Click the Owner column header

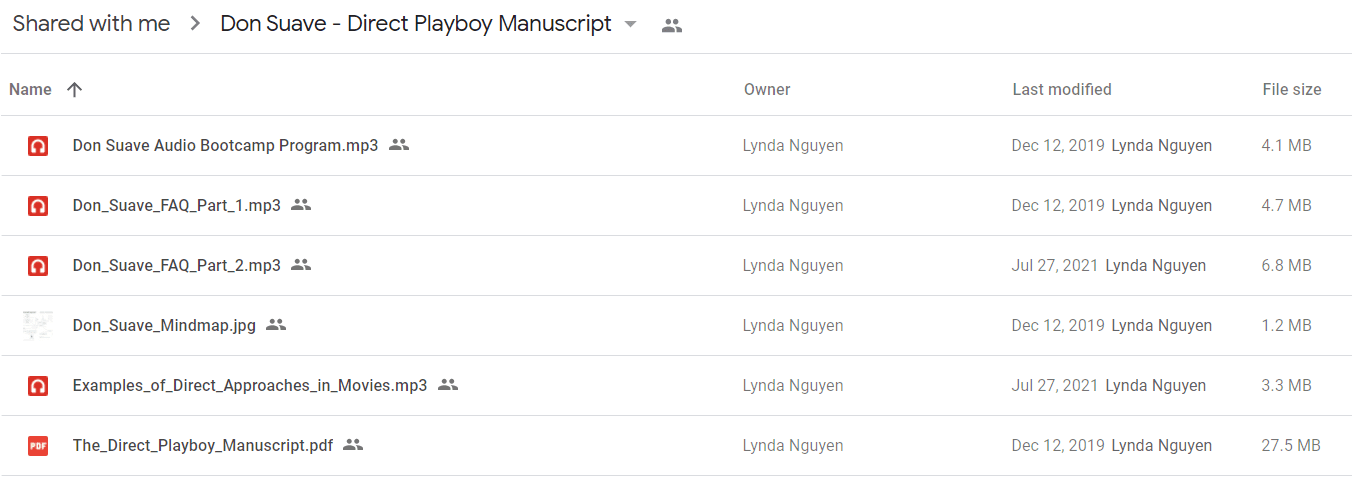[x=767, y=89]
